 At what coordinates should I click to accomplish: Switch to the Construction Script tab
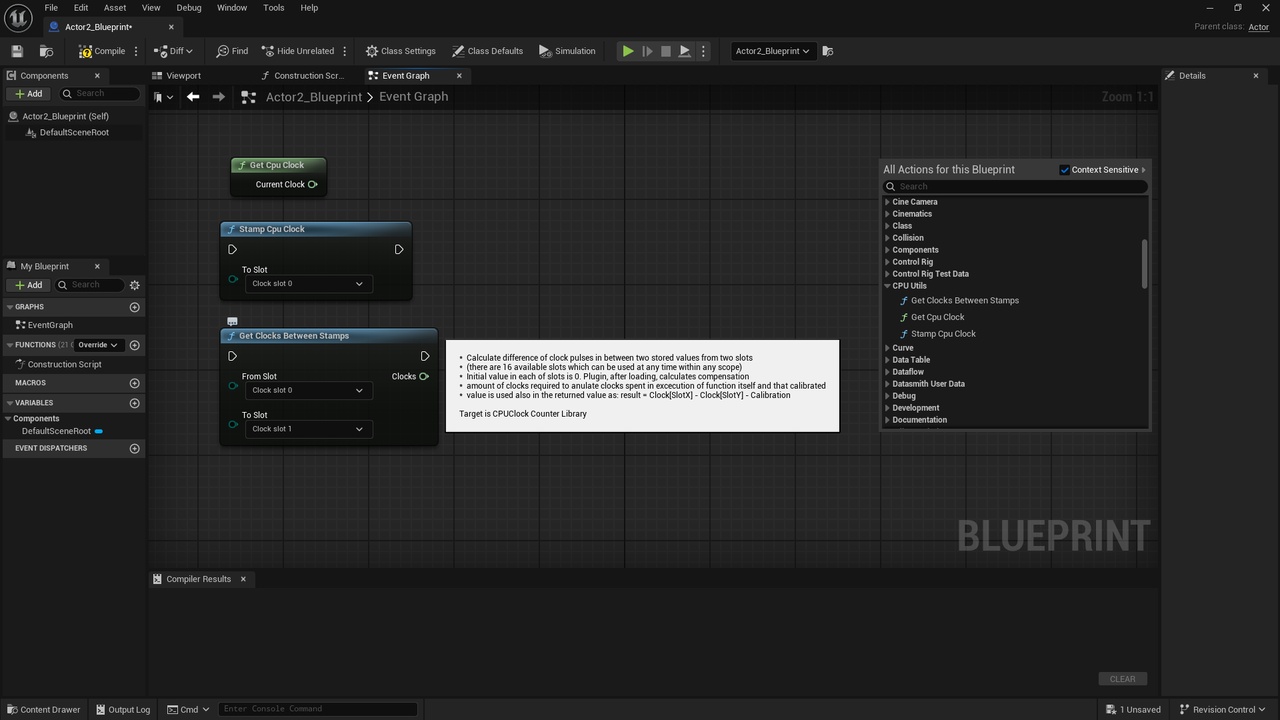308,76
